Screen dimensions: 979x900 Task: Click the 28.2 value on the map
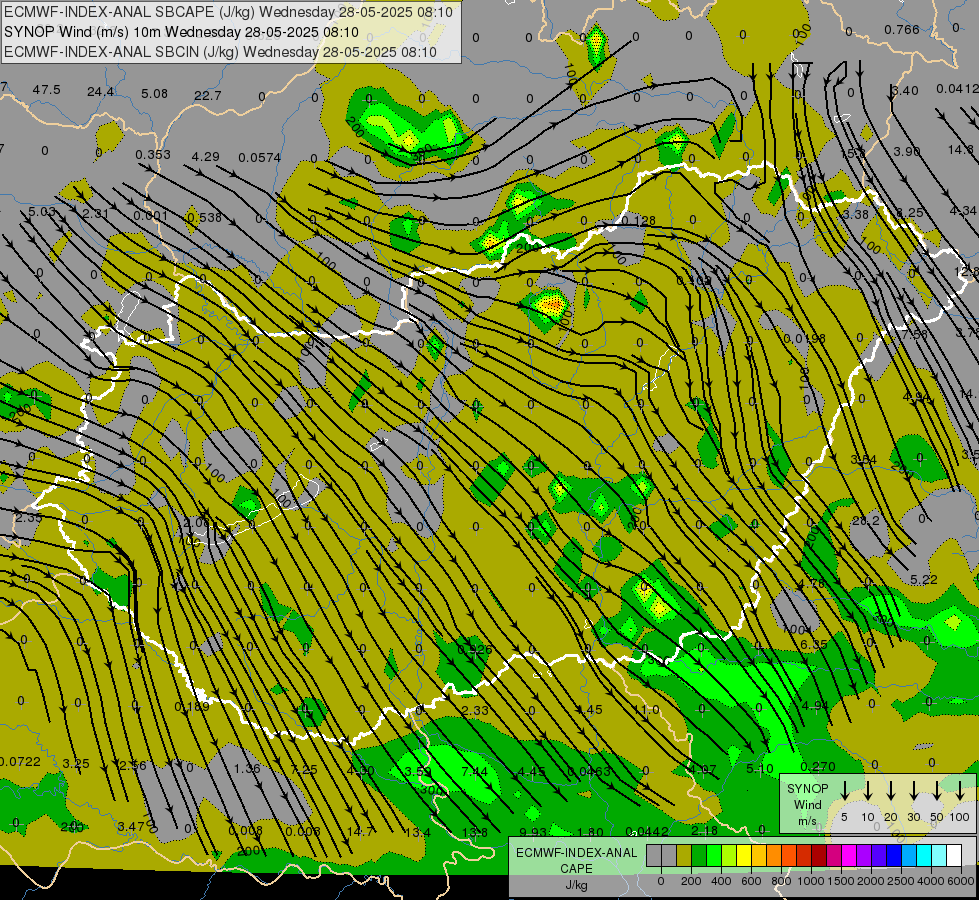(865, 520)
